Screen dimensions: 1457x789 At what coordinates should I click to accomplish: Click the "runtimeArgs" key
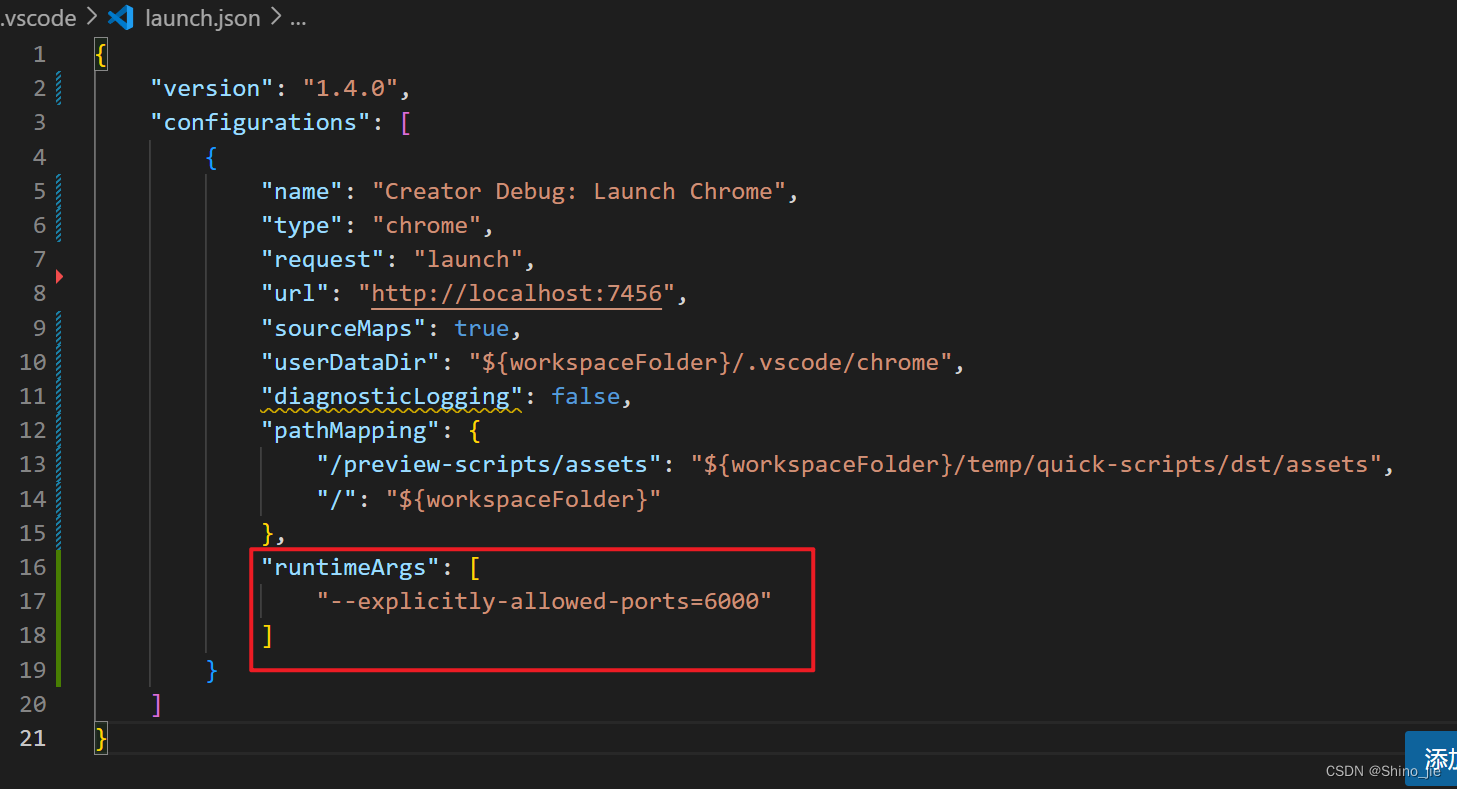(351, 568)
